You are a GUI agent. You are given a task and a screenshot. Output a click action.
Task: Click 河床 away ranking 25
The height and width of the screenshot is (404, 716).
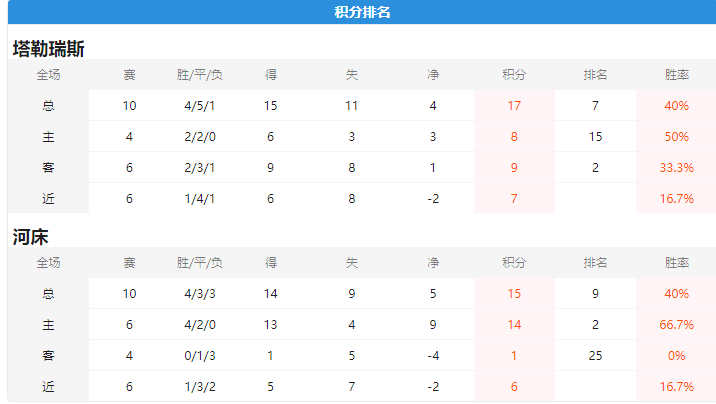595,356
